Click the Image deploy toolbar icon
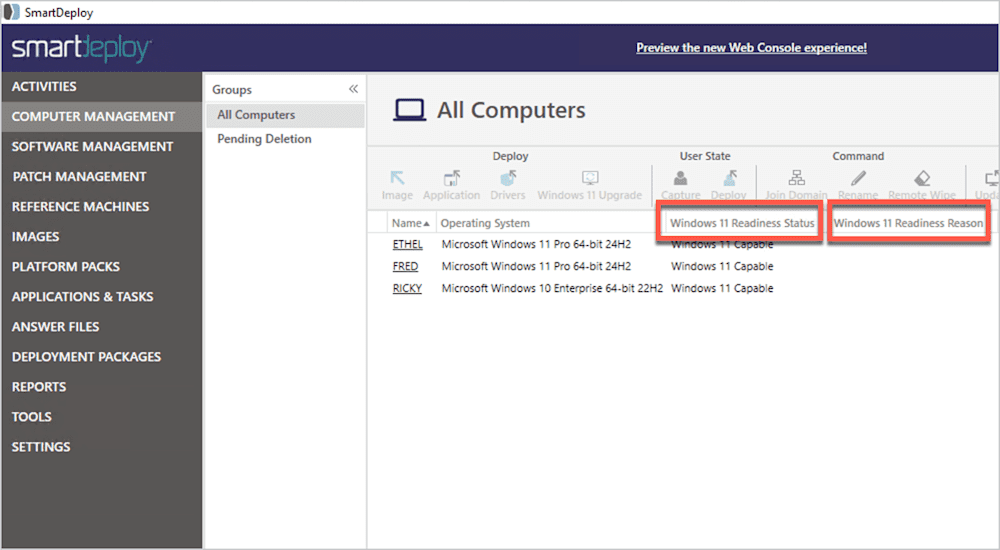The image size is (1000, 550). pos(397,178)
